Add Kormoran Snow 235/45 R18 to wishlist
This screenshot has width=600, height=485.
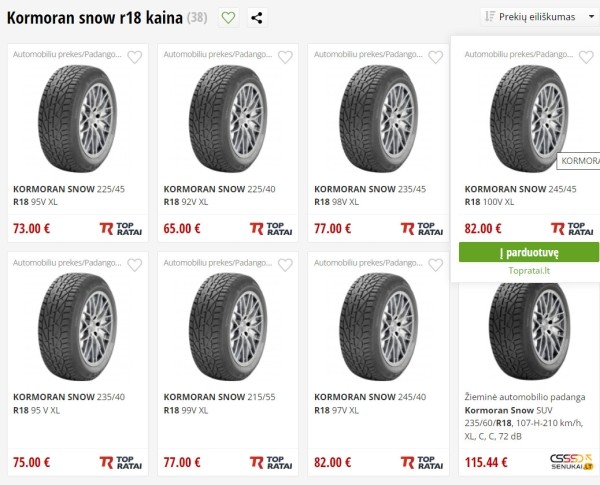tap(435, 57)
